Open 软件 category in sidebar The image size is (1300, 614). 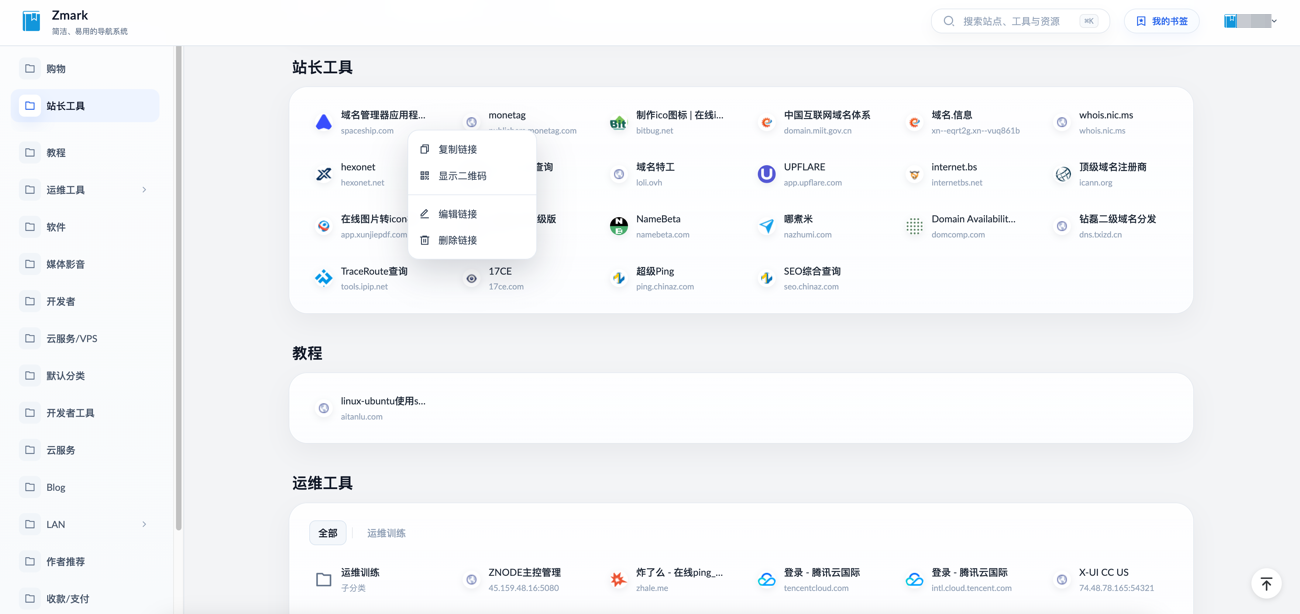[85, 227]
